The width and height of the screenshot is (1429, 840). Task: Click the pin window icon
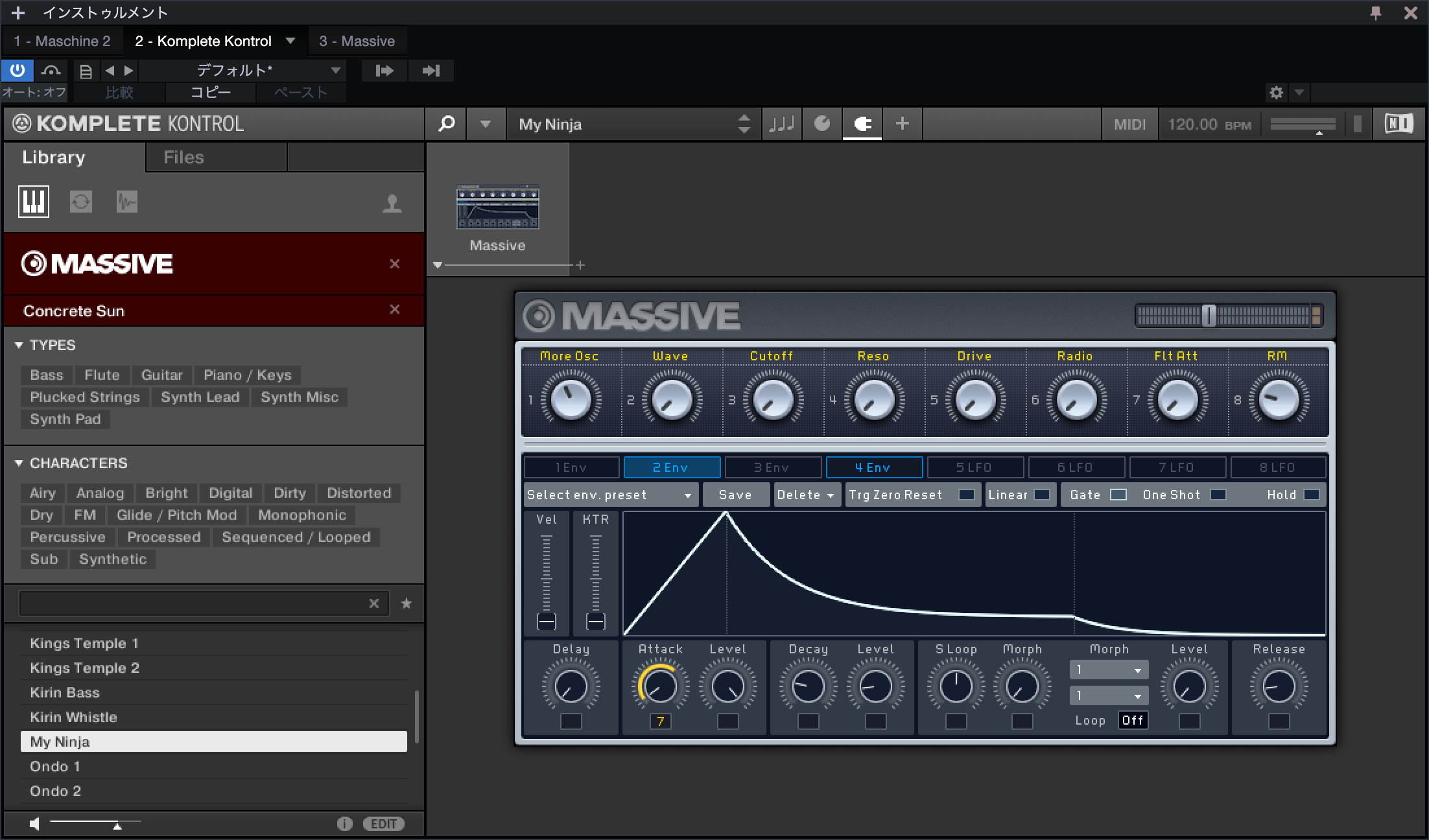tap(1376, 12)
